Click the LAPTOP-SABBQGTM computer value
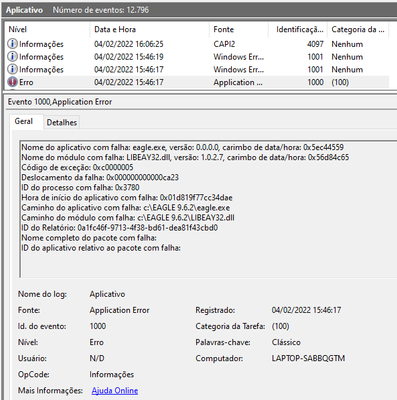 pyautogui.click(x=308, y=358)
